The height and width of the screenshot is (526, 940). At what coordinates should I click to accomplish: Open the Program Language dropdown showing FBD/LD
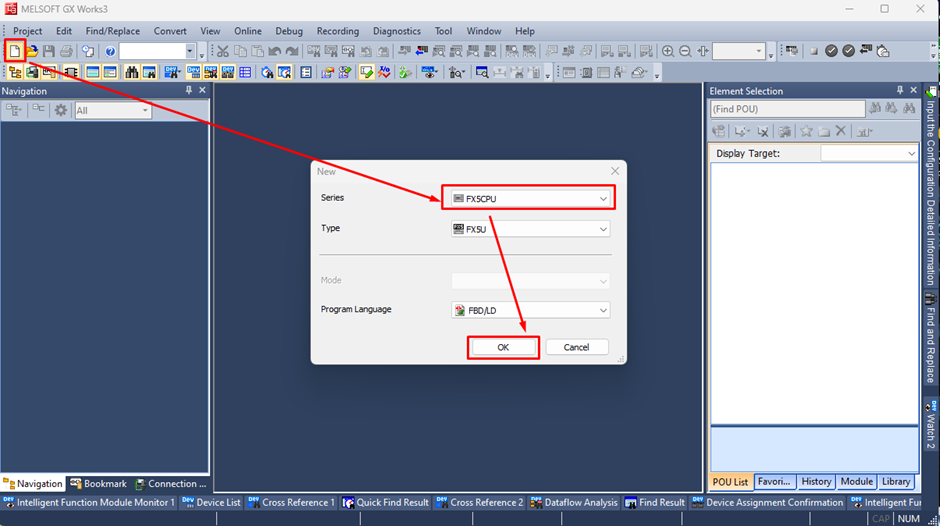[530, 310]
